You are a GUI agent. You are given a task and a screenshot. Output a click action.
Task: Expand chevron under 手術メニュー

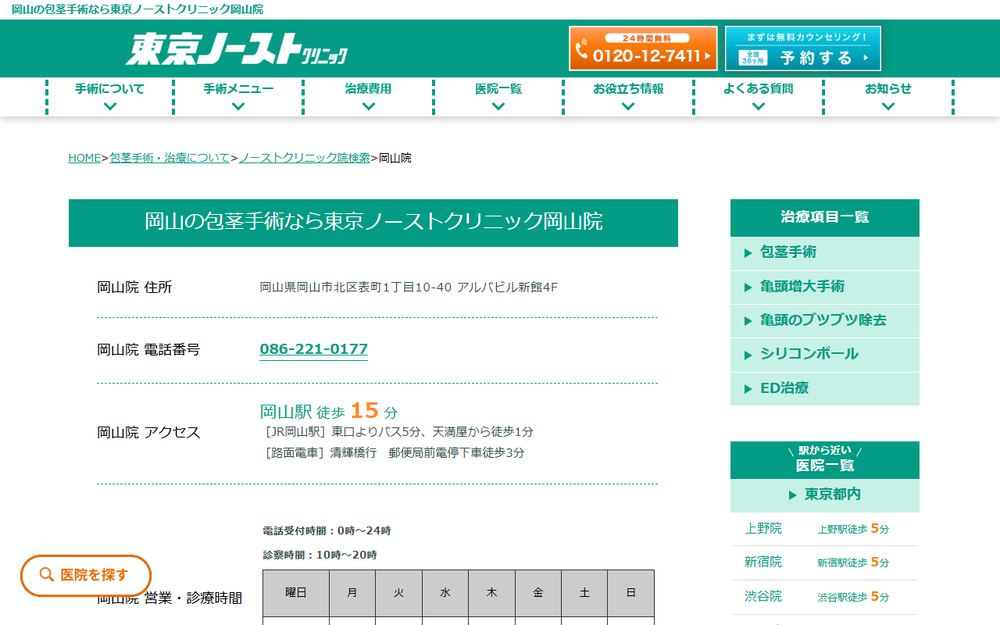pos(238,107)
